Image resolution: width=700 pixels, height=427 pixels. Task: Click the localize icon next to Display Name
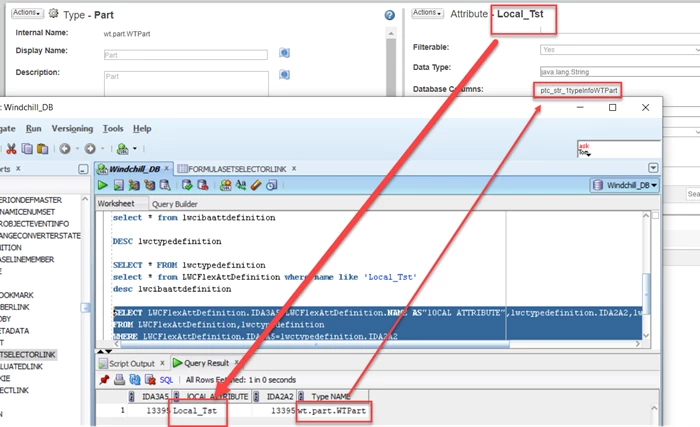pos(284,53)
